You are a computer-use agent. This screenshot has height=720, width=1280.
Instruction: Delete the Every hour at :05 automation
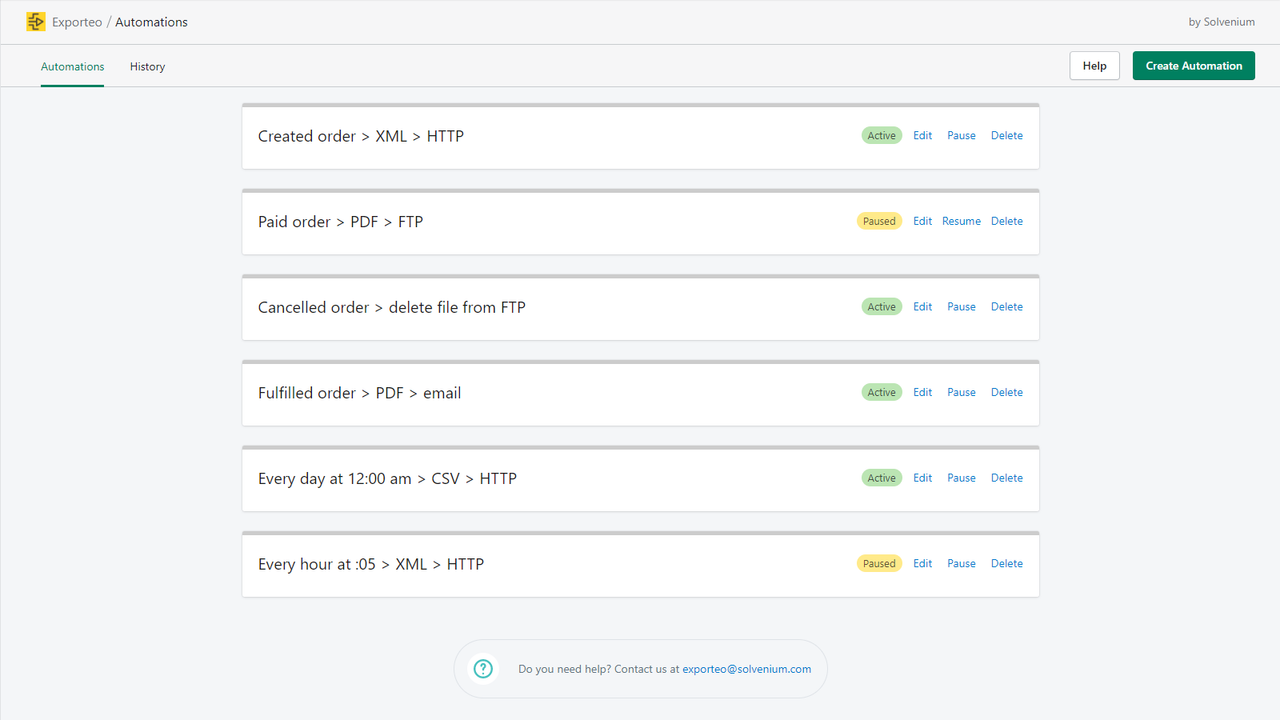pyautogui.click(x=1006, y=564)
